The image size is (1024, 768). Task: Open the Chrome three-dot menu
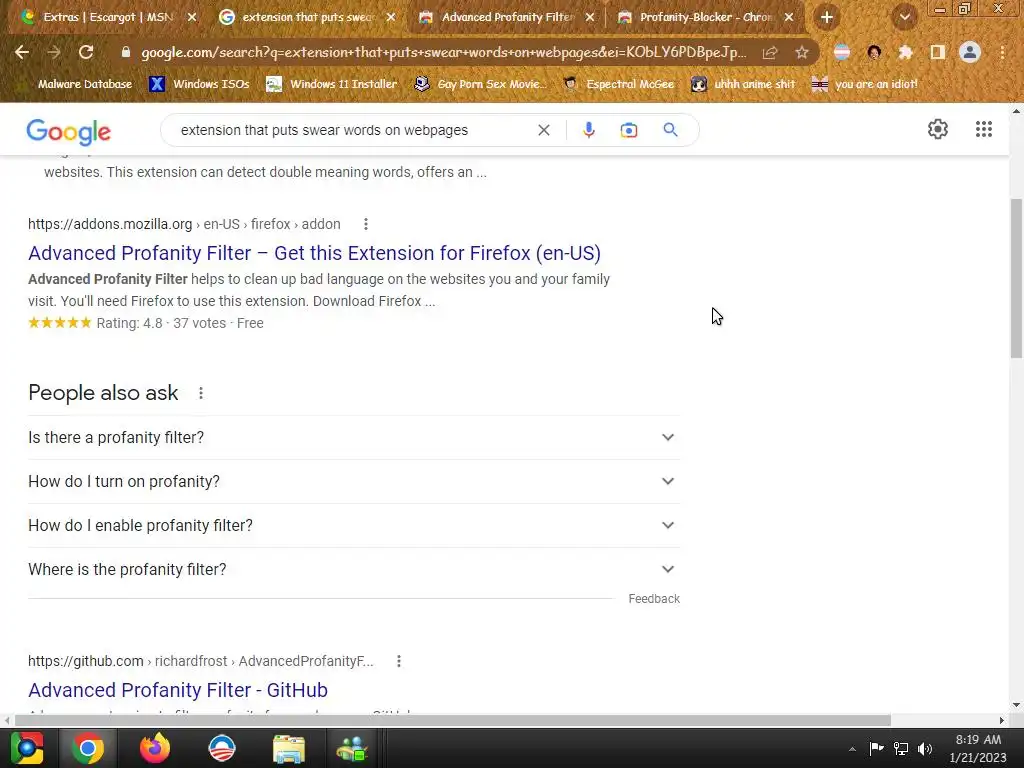pos(1002,52)
